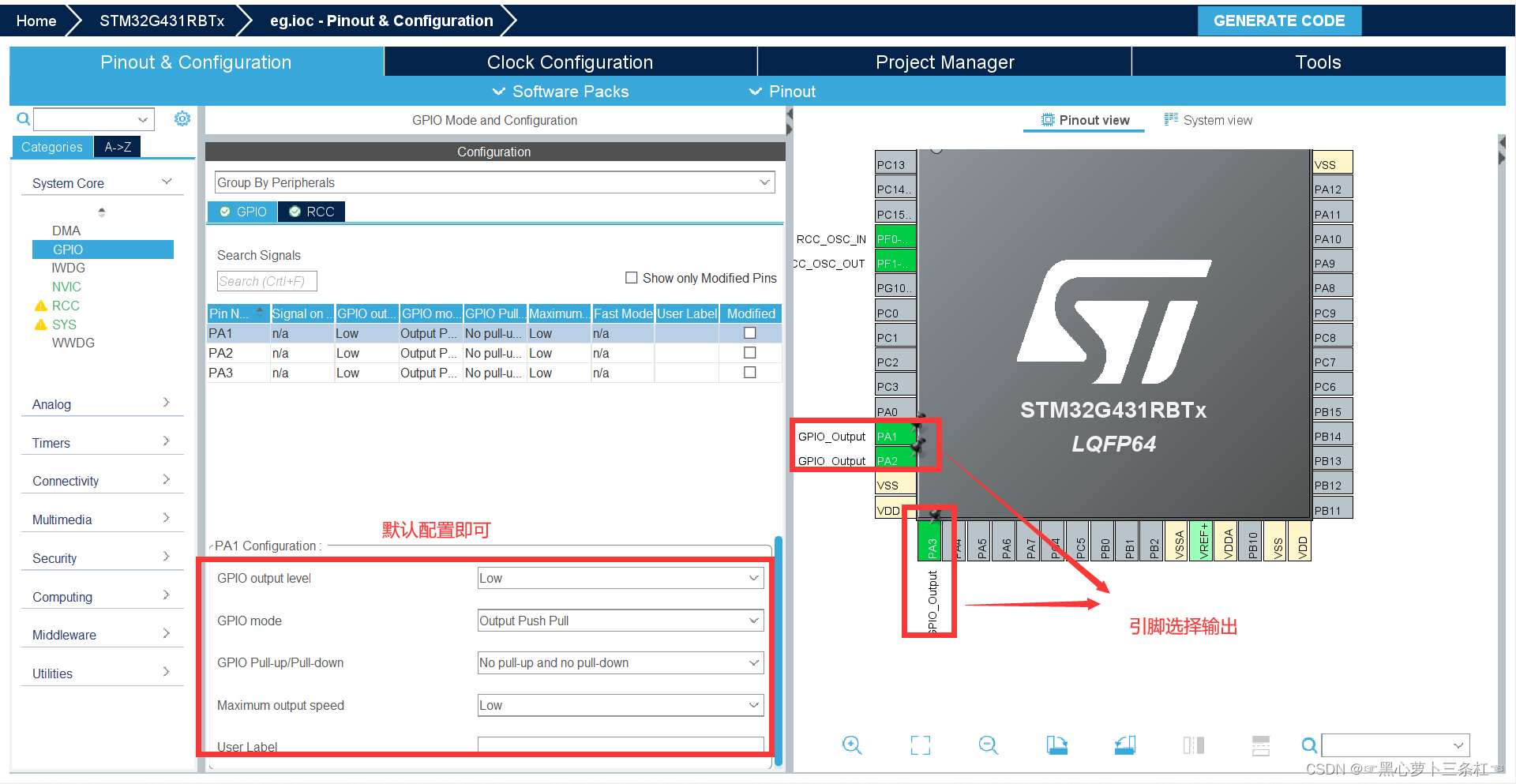This screenshot has height=784, width=1516.
Task: Select DMA in System Core list
Action: click(x=66, y=231)
